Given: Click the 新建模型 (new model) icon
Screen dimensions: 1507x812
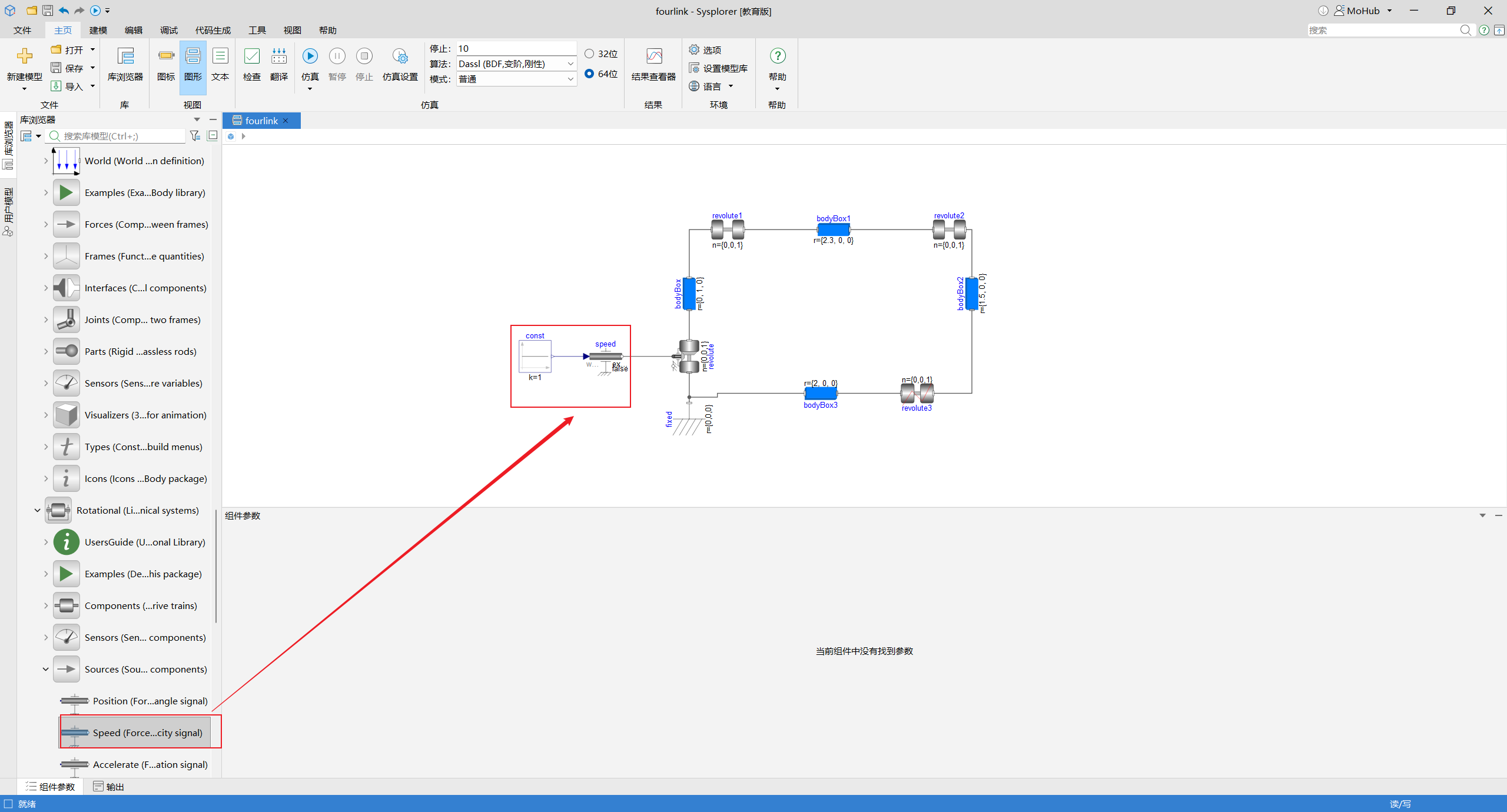Looking at the screenshot, I should point(24,56).
